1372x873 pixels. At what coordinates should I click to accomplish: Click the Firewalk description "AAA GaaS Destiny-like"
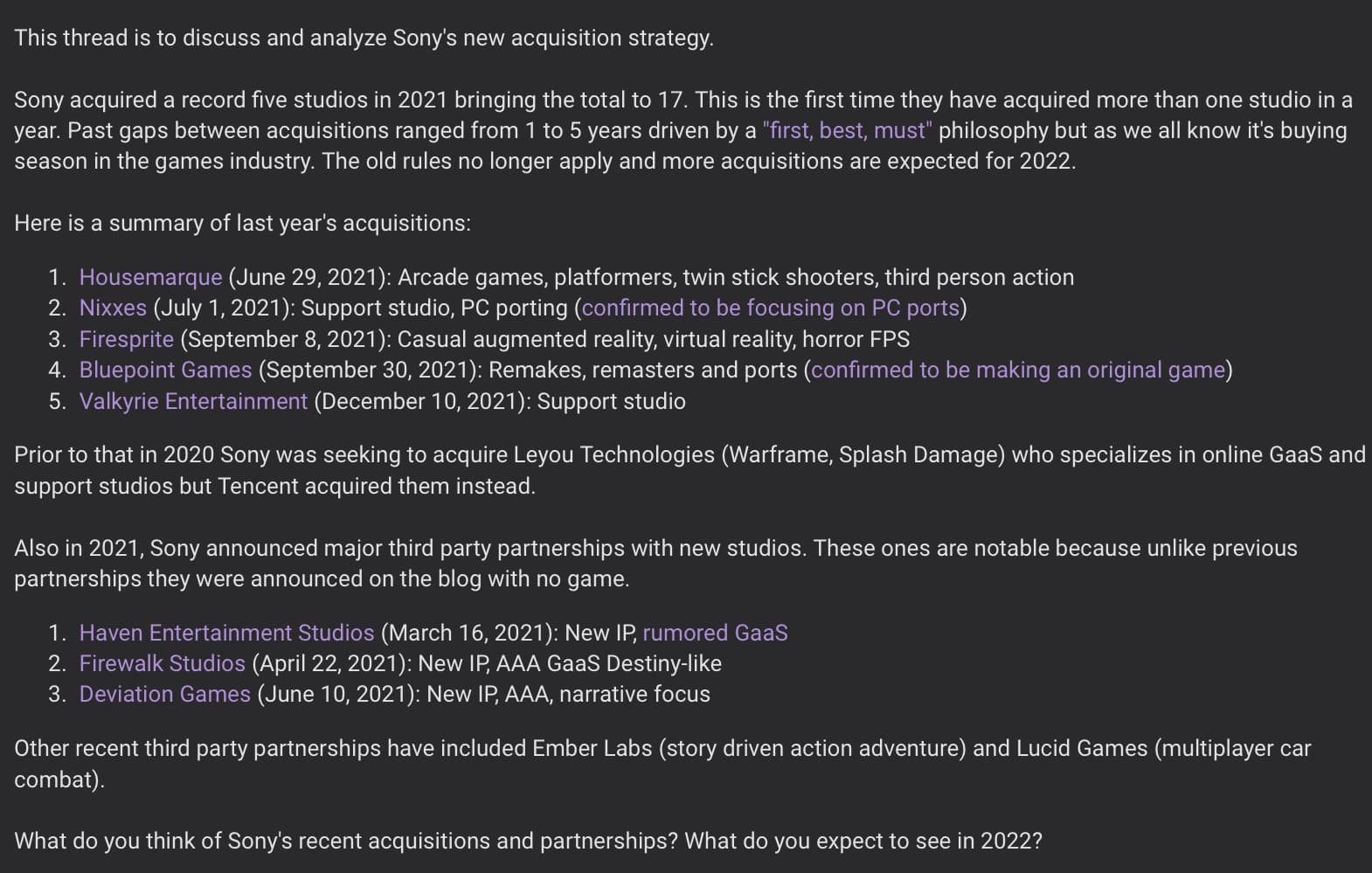pos(608,664)
